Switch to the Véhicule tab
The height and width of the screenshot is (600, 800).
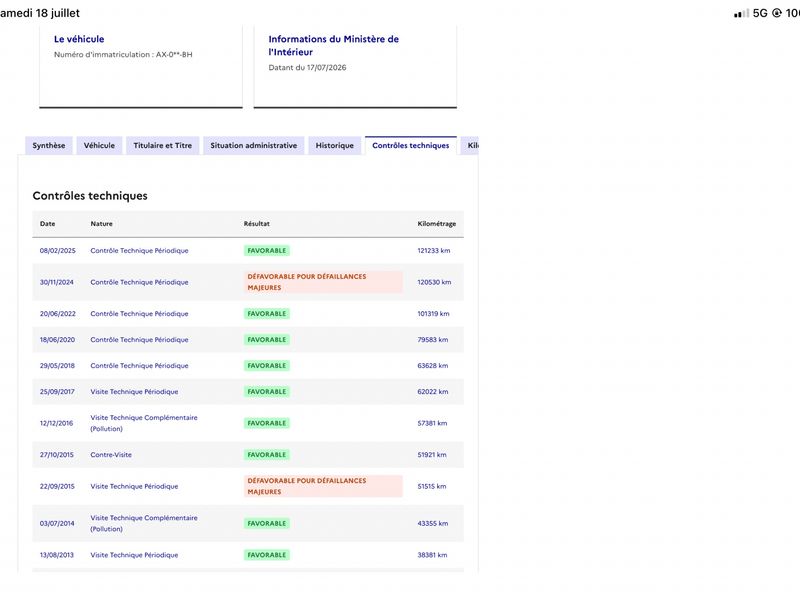(99, 145)
